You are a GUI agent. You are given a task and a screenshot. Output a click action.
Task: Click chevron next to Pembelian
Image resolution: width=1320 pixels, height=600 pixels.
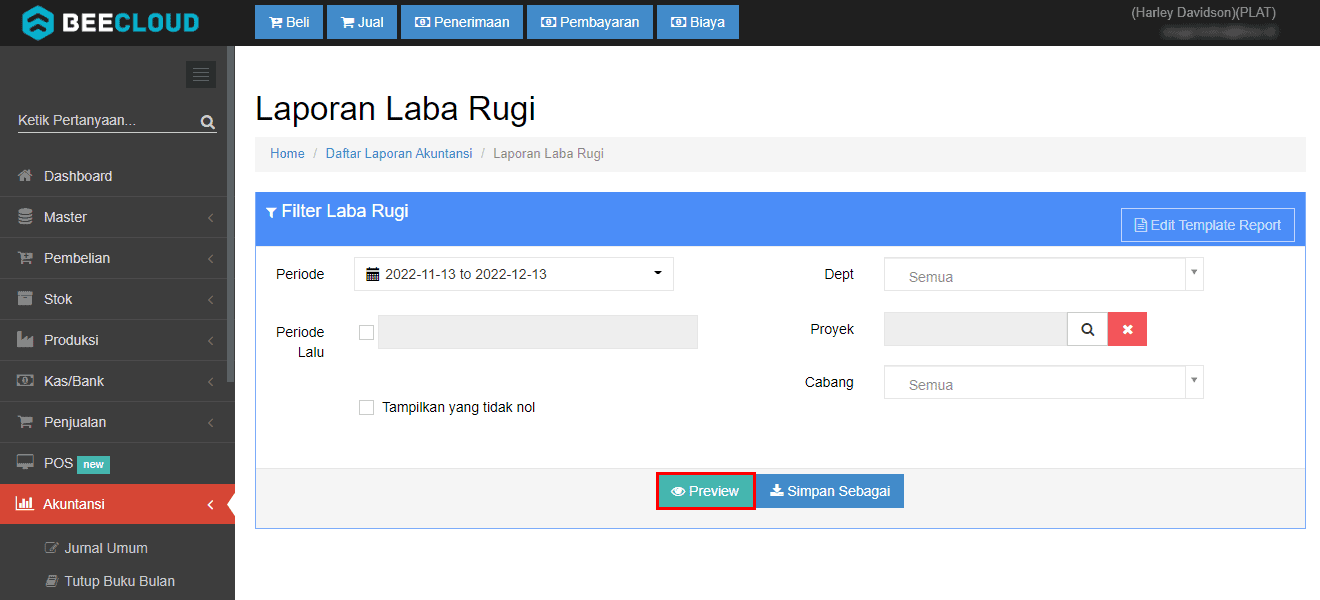coord(210,258)
